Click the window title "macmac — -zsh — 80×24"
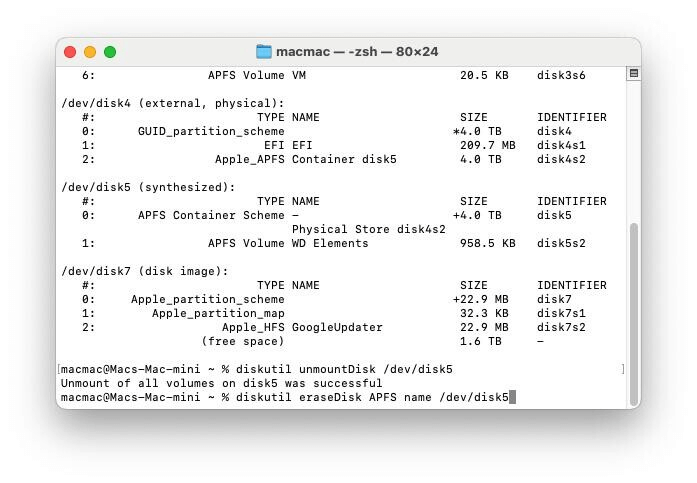Viewport: 697px width, 483px height. click(x=357, y=52)
